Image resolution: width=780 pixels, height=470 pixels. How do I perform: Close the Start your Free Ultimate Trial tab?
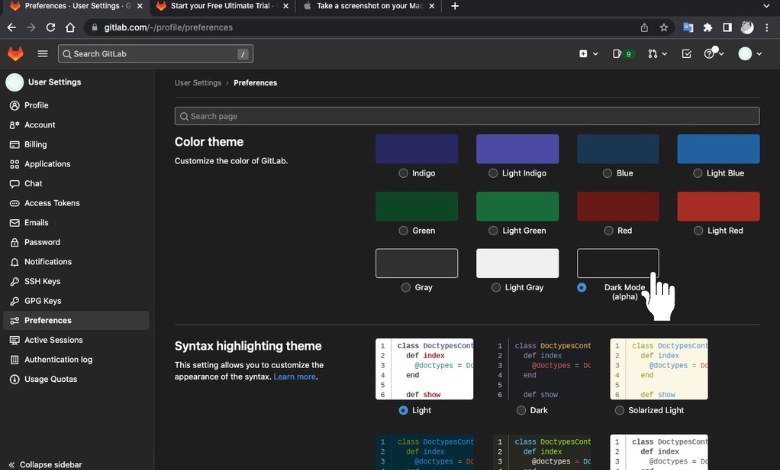coord(286,6)
